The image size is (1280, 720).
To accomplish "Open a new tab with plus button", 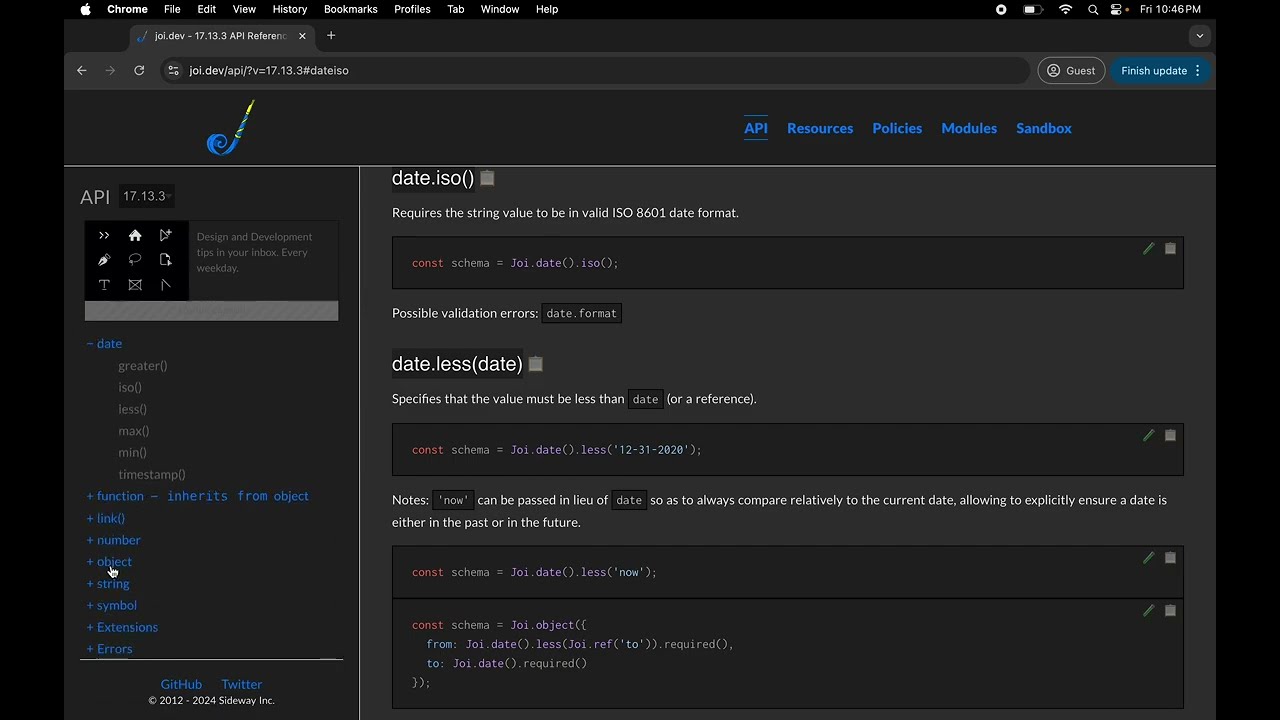I will (x=331, y=36).
